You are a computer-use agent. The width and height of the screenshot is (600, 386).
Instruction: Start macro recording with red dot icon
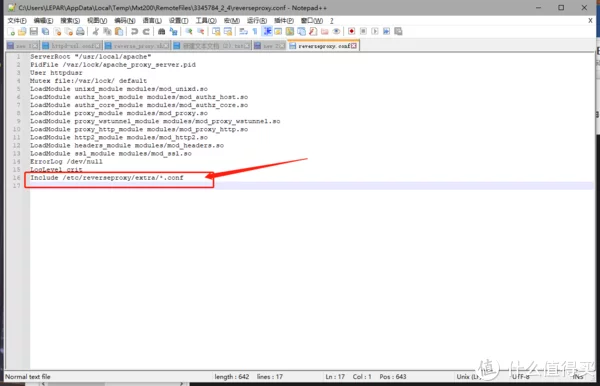pyautogui.click(x=351, y=32)
